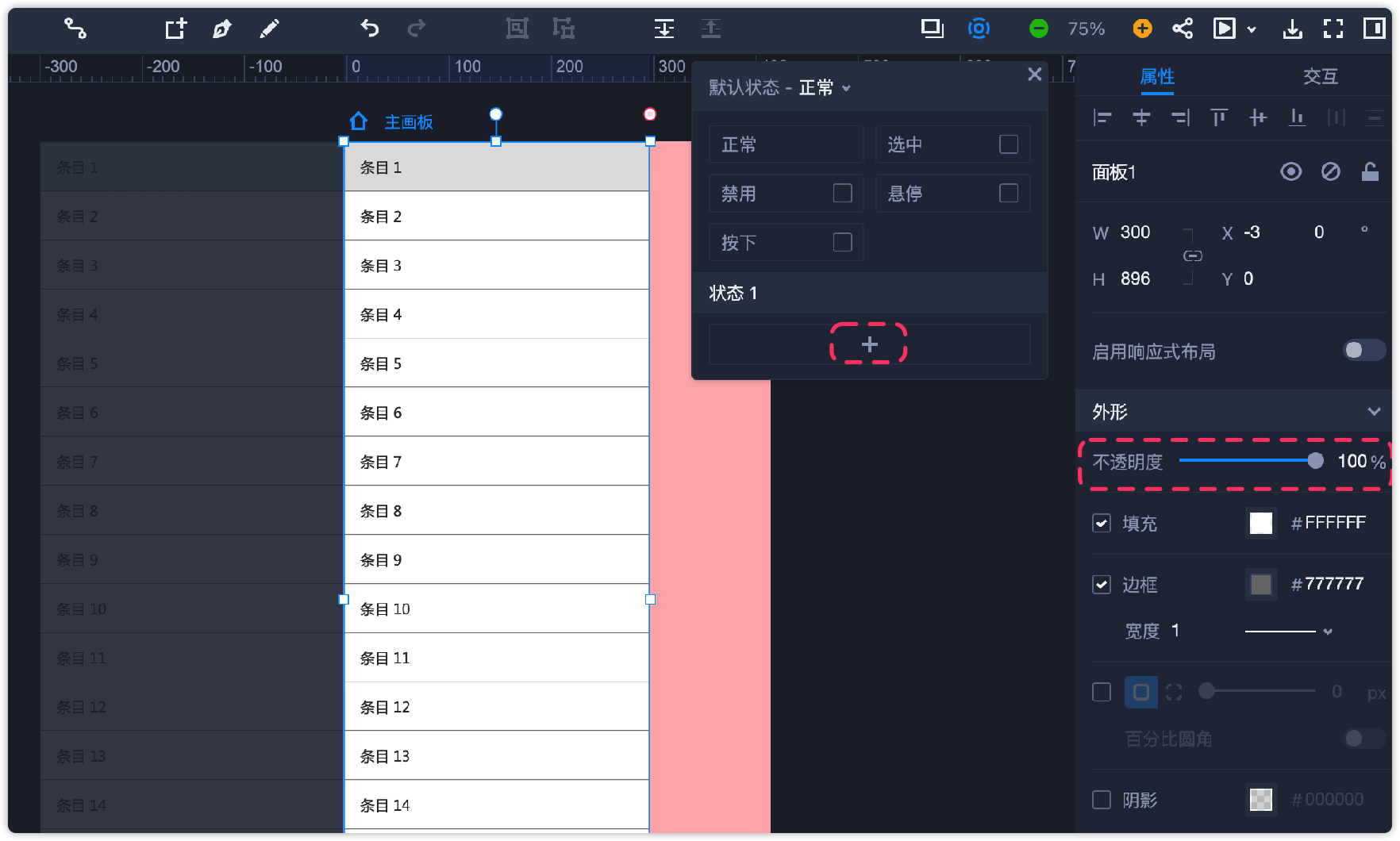
Task: Click the white fill color swatch
Action: pos(1260,523)
